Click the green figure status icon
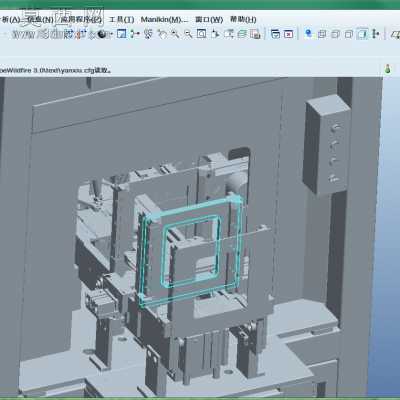 pos(387,69)
